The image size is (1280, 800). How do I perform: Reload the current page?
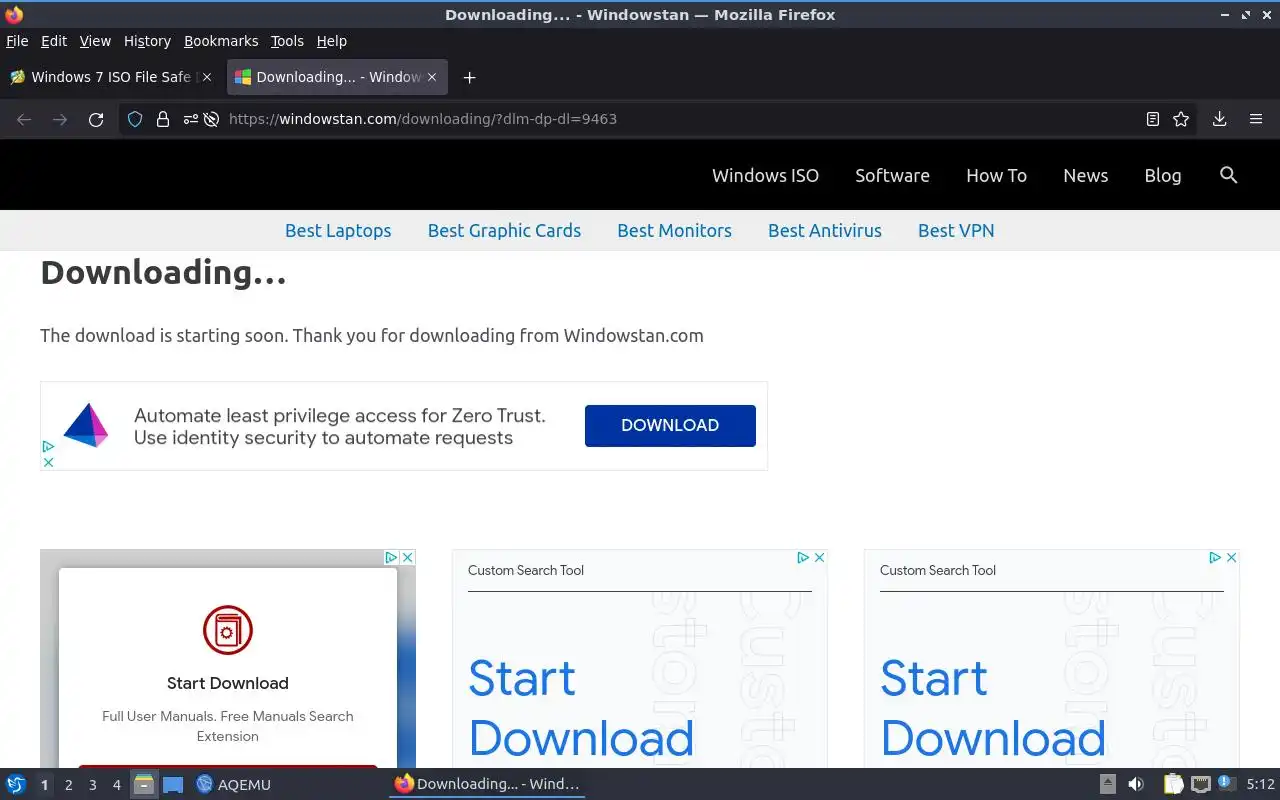(x=96, y=119)
